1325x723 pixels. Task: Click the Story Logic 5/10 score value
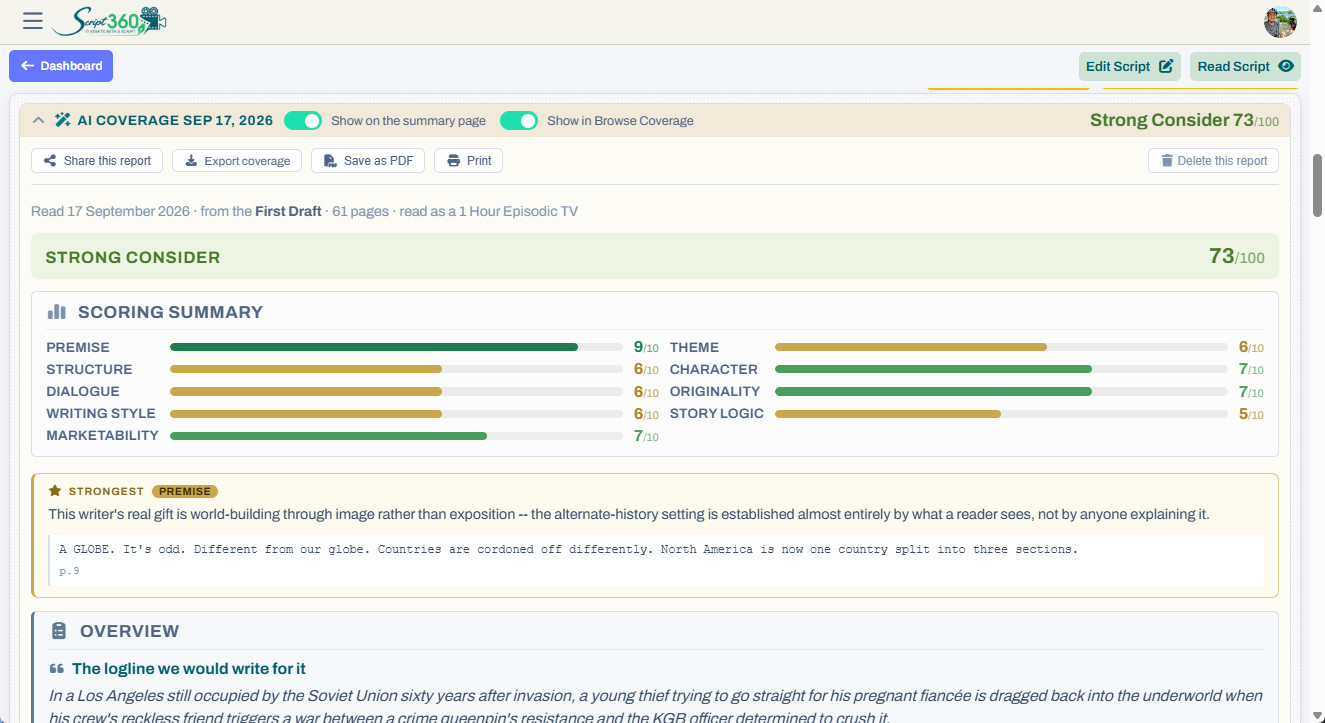(1251, 413)
